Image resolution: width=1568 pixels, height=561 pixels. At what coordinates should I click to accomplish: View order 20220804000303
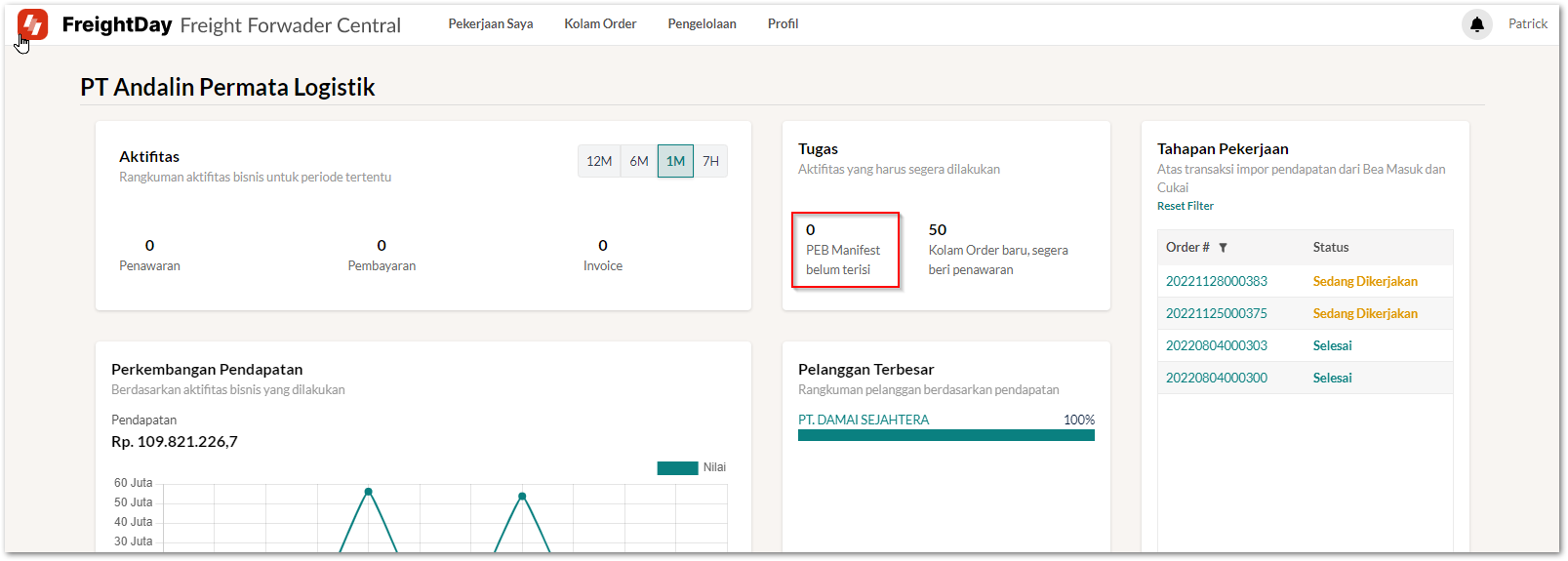pos(1216,345)
